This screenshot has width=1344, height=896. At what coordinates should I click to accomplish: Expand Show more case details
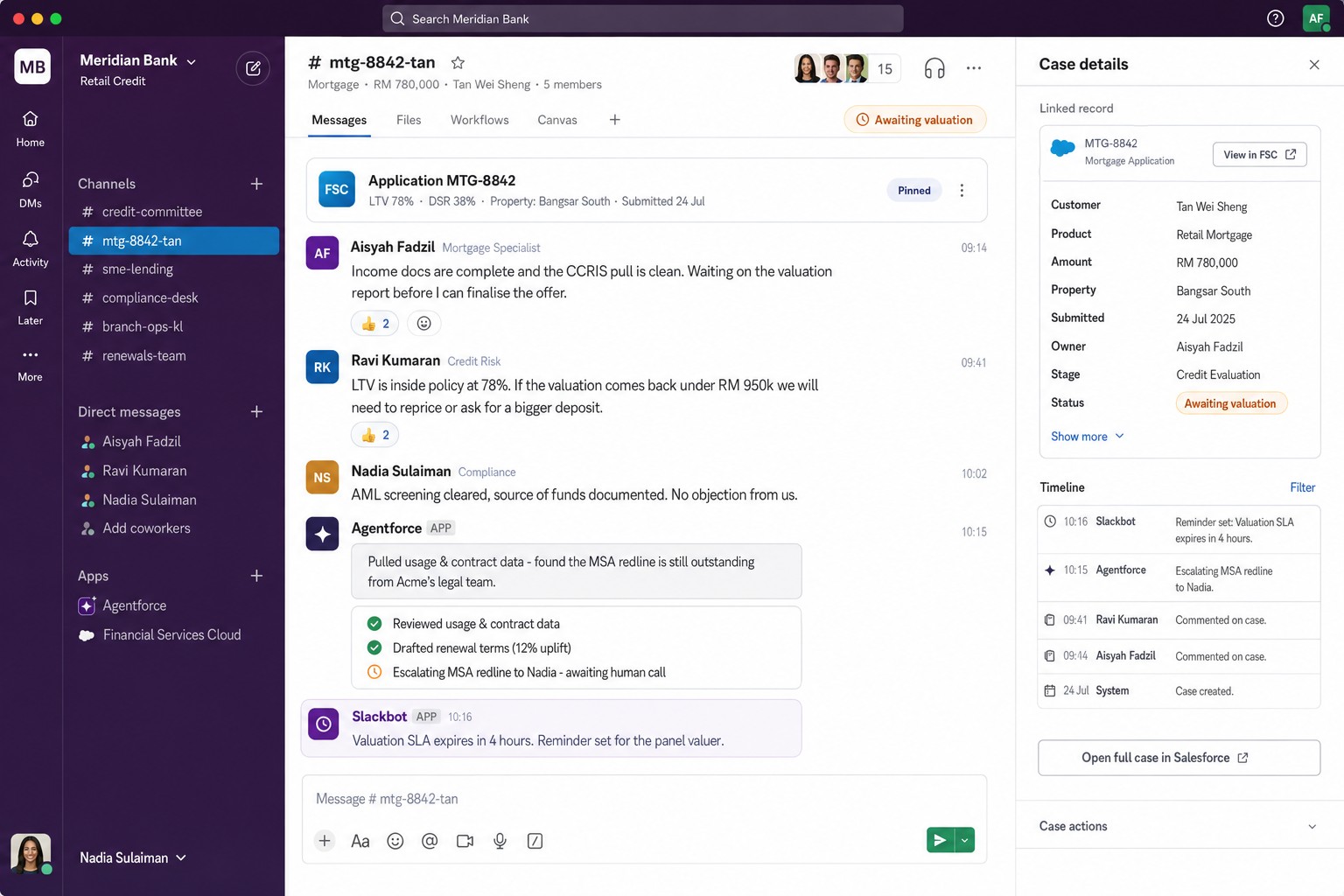pyautogui.click(x=1088, y=437)
